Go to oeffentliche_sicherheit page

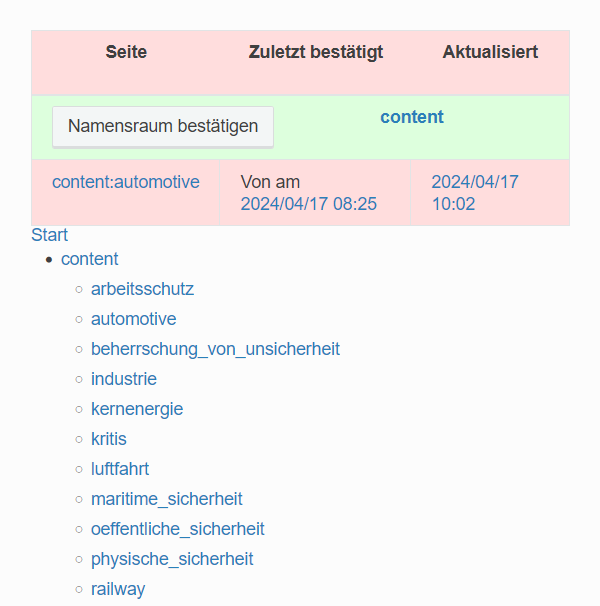click(177, 529)
